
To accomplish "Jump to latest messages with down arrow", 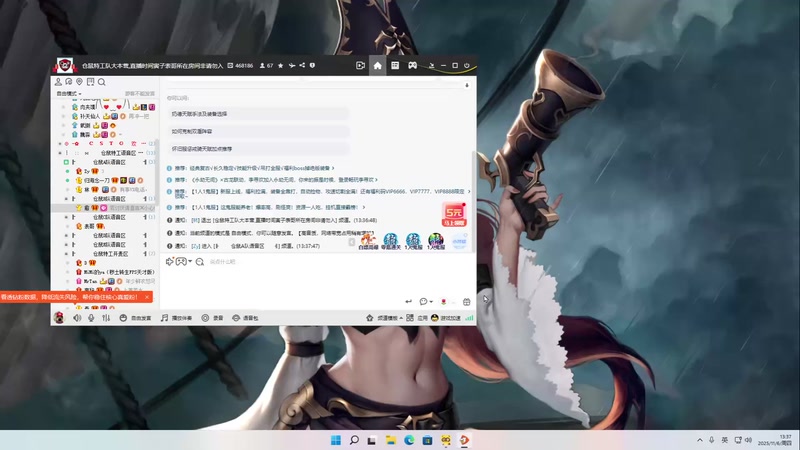I will 466,85.
